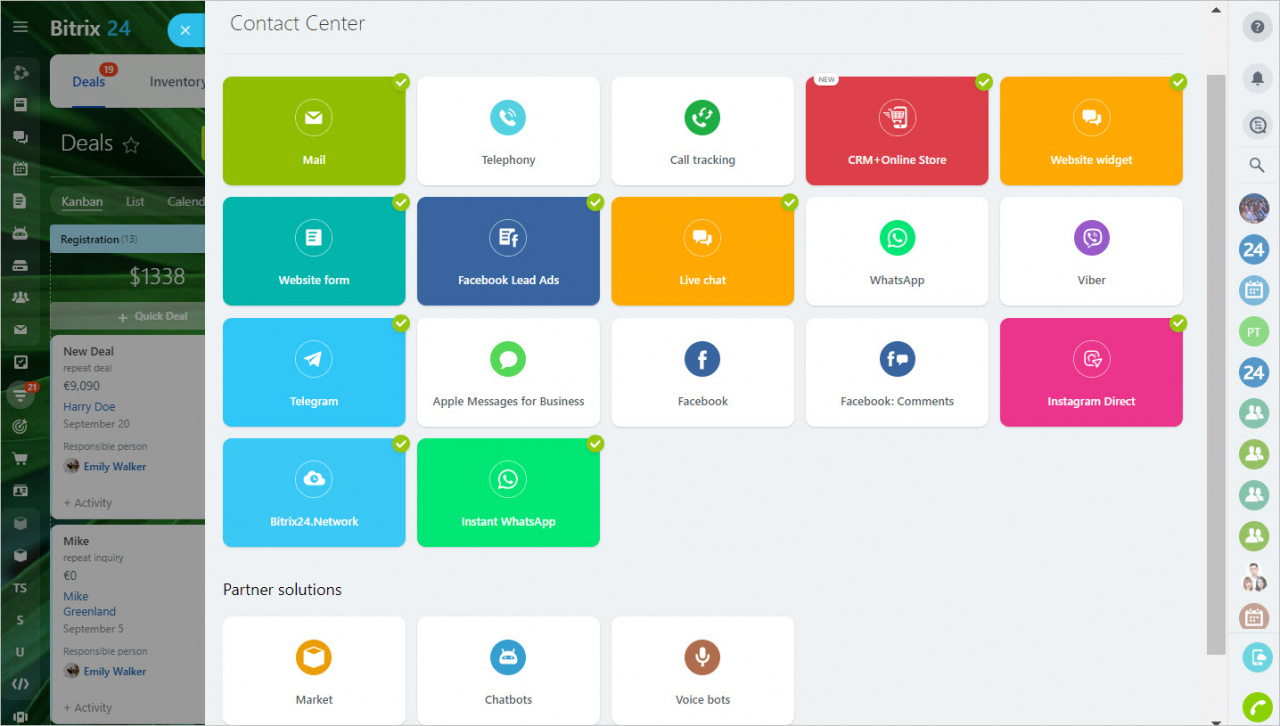
Task: Open CRM+Online Store tile
Action: coord(897,131)
